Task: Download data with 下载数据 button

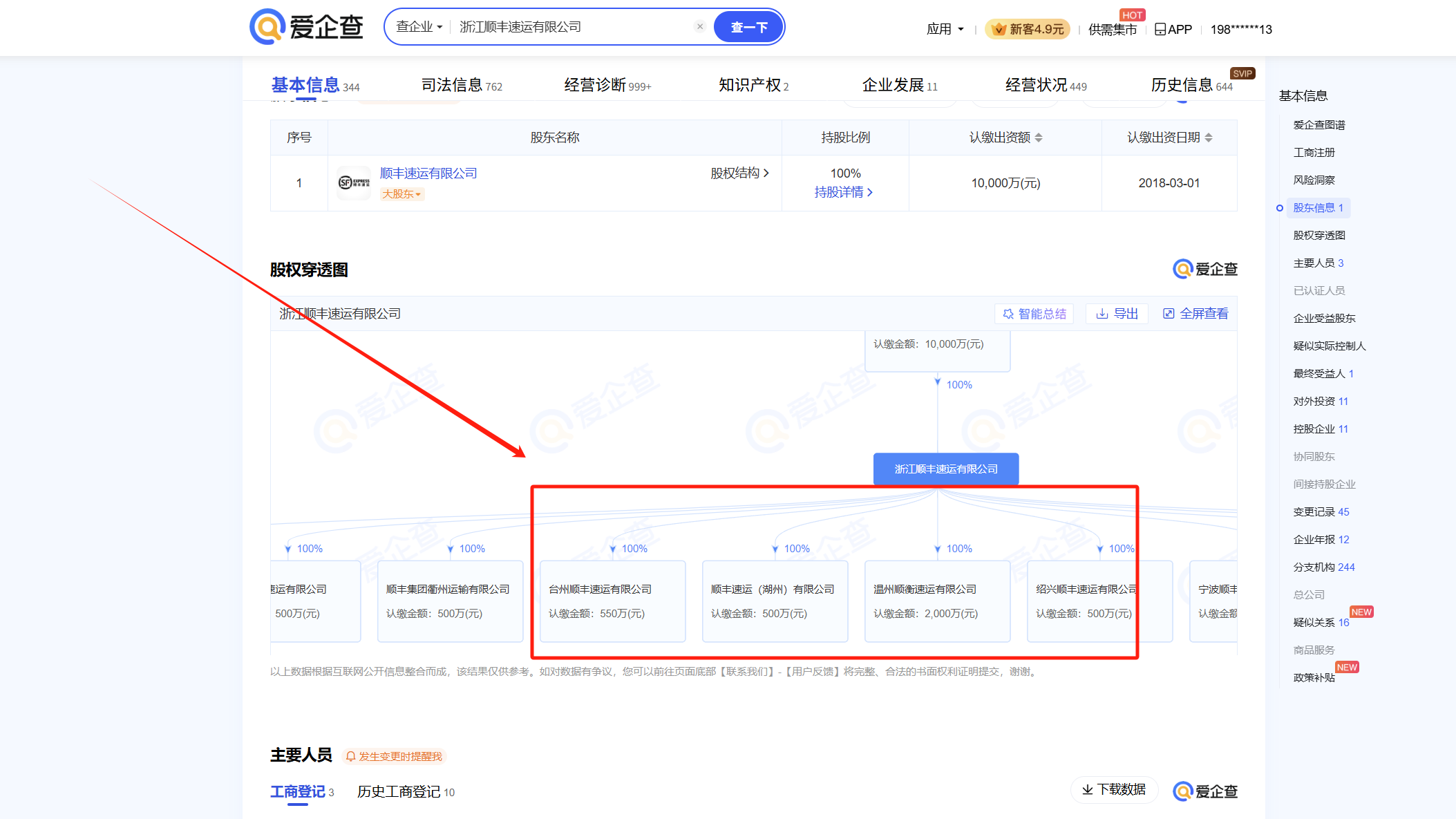Action: (1114, 789)
